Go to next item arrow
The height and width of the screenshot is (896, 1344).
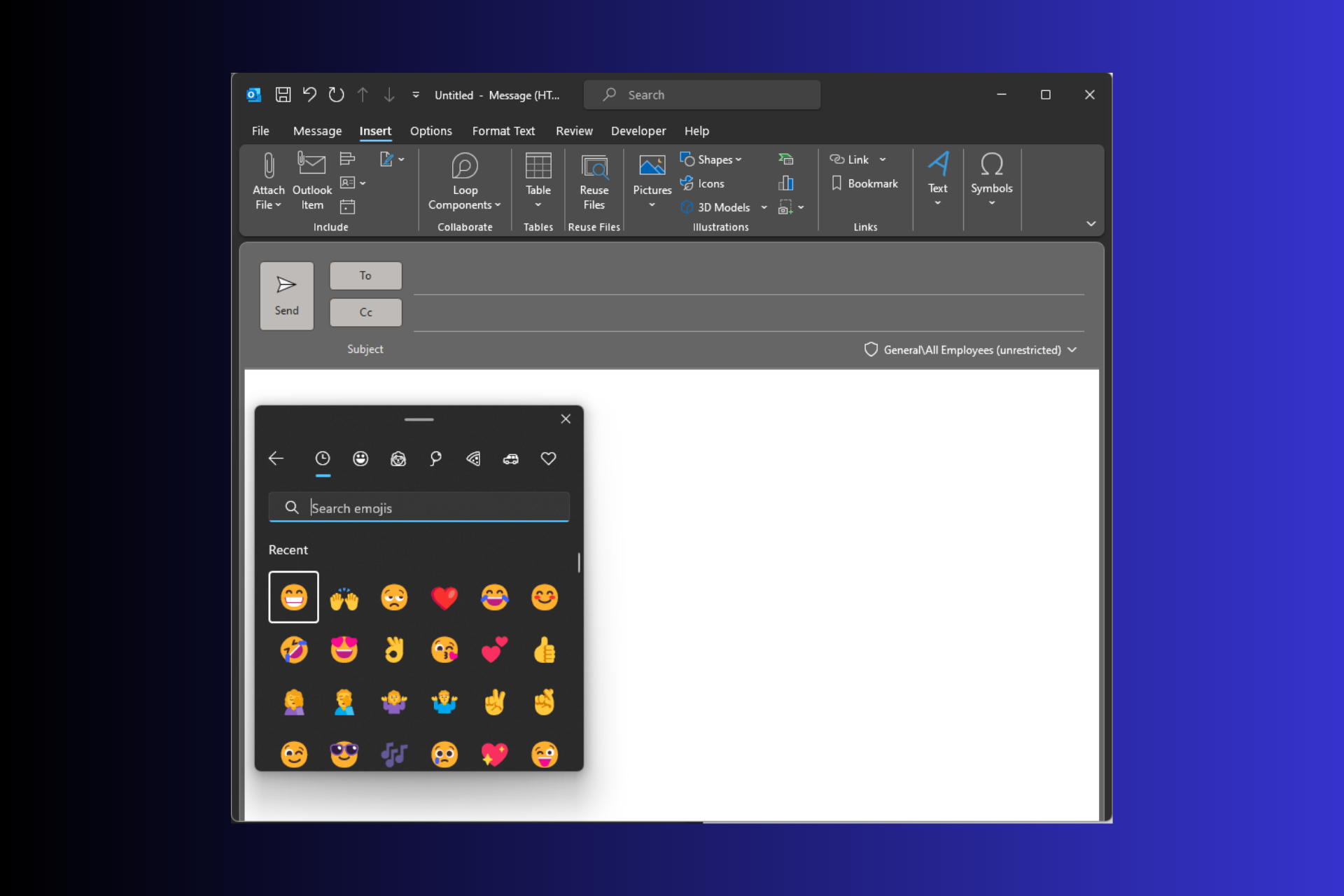point(389,94)
